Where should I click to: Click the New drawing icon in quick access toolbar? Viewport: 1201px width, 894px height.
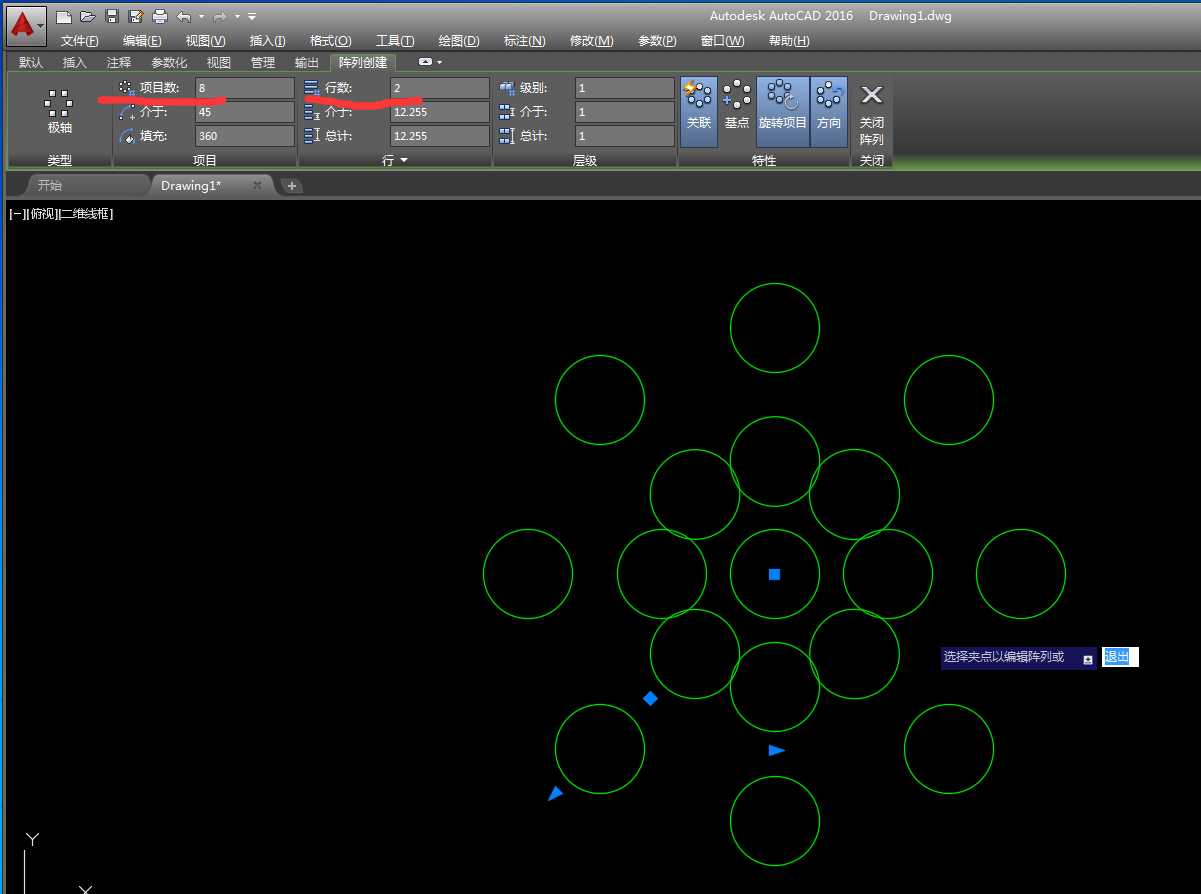pyautogui.click(x=63, y=16)
